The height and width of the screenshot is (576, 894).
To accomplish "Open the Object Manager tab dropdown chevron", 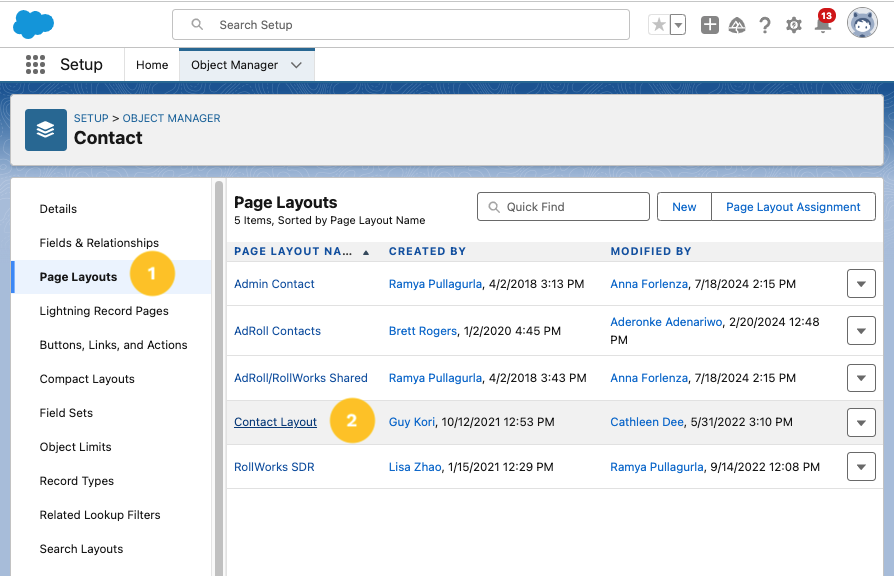I will tap(296, 65).
